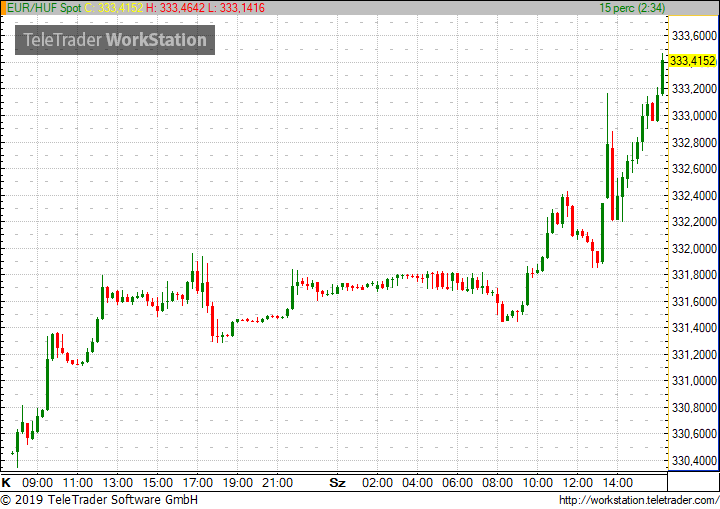Click the 13:00 time axis label

(x=118, y=483)
